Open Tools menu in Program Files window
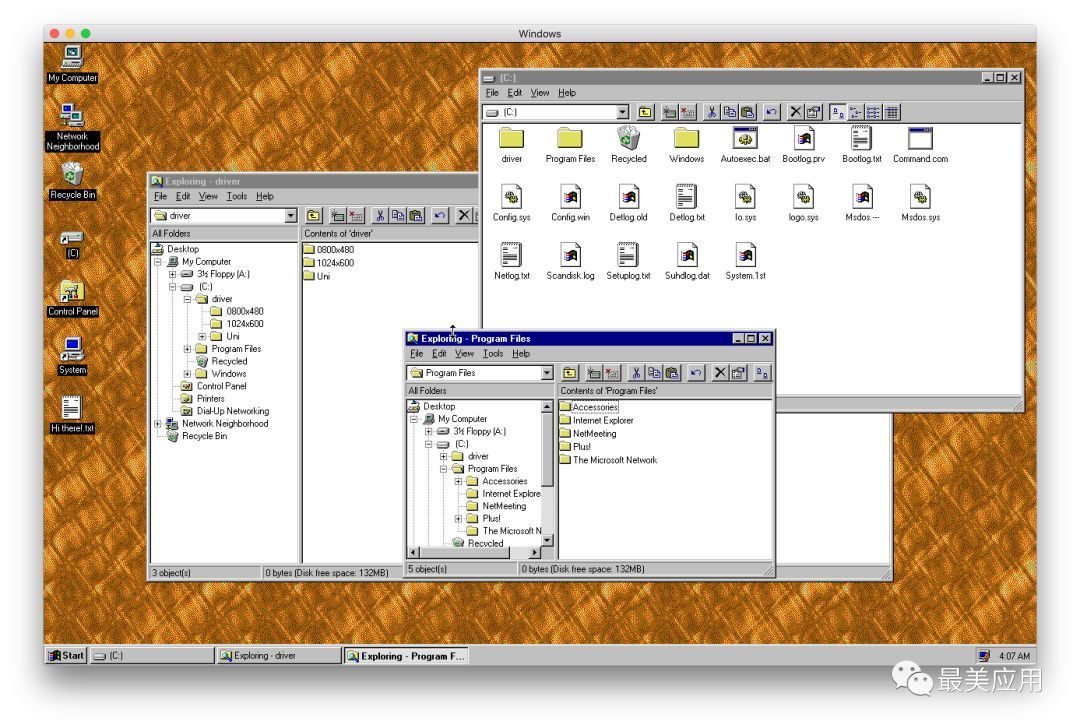This screenshot has height=728, width=1080. coord(493,353)
